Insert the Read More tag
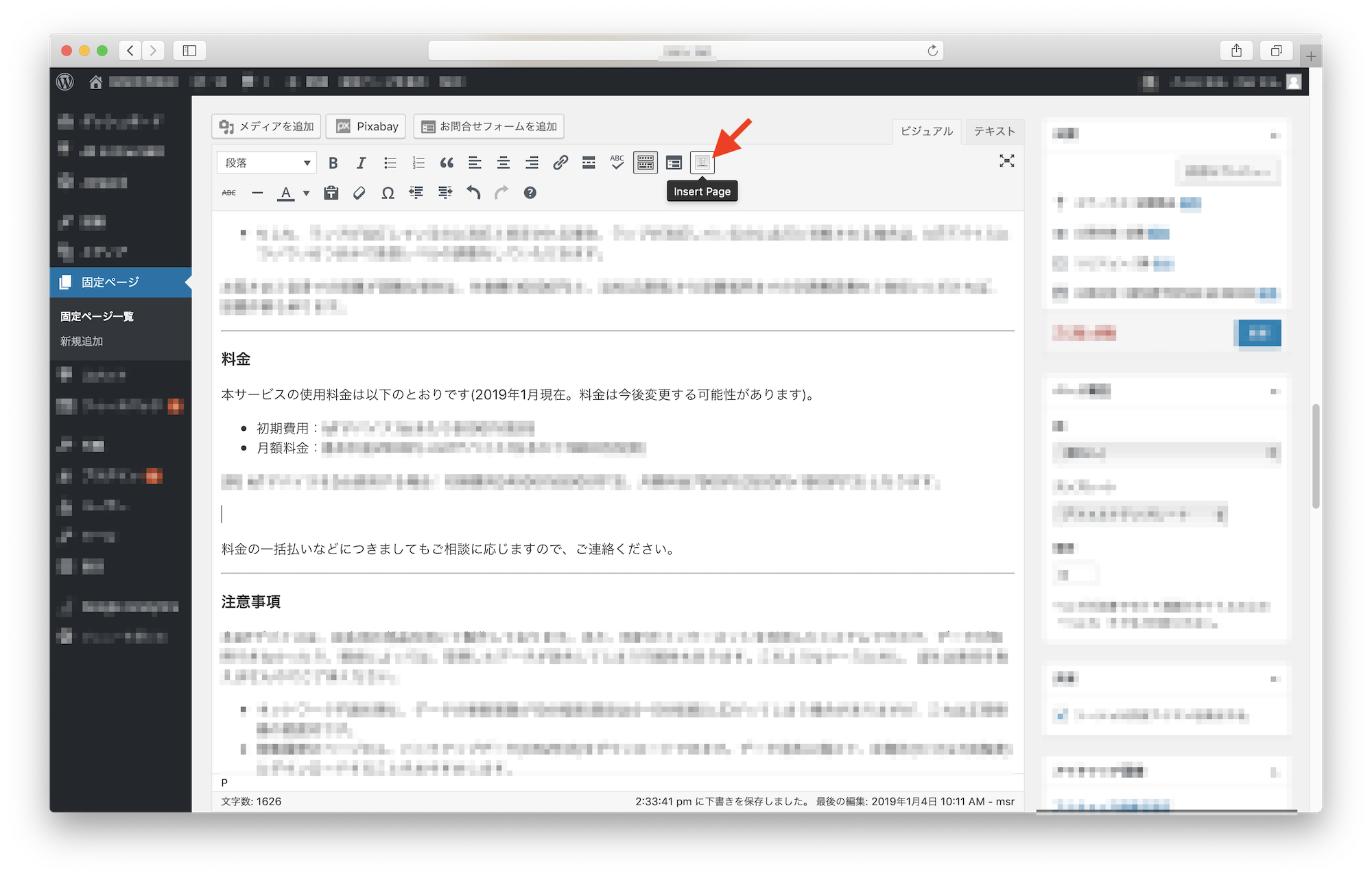 tap(589, 163)
